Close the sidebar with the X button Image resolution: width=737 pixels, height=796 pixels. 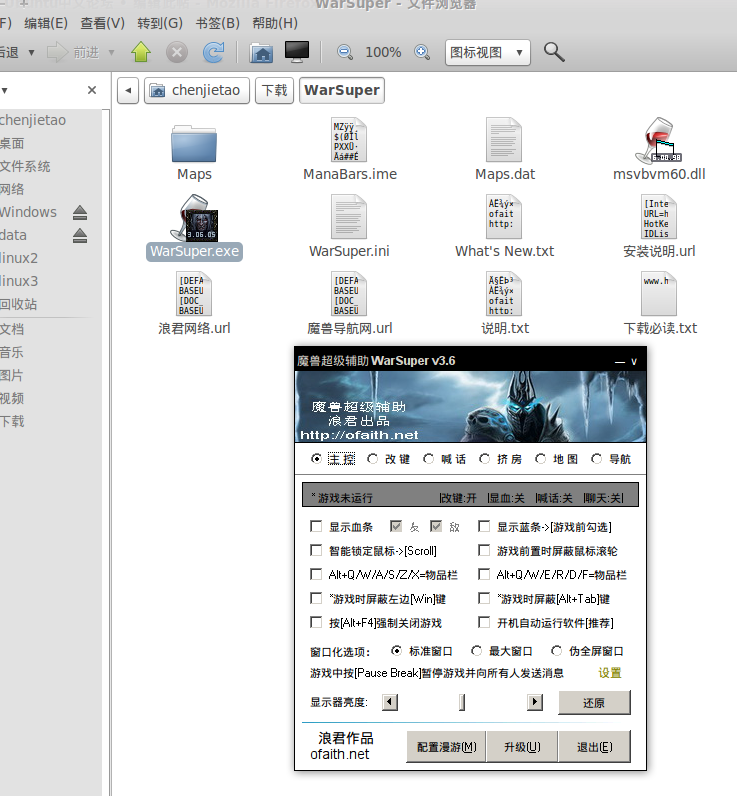(x=92, y=90)
